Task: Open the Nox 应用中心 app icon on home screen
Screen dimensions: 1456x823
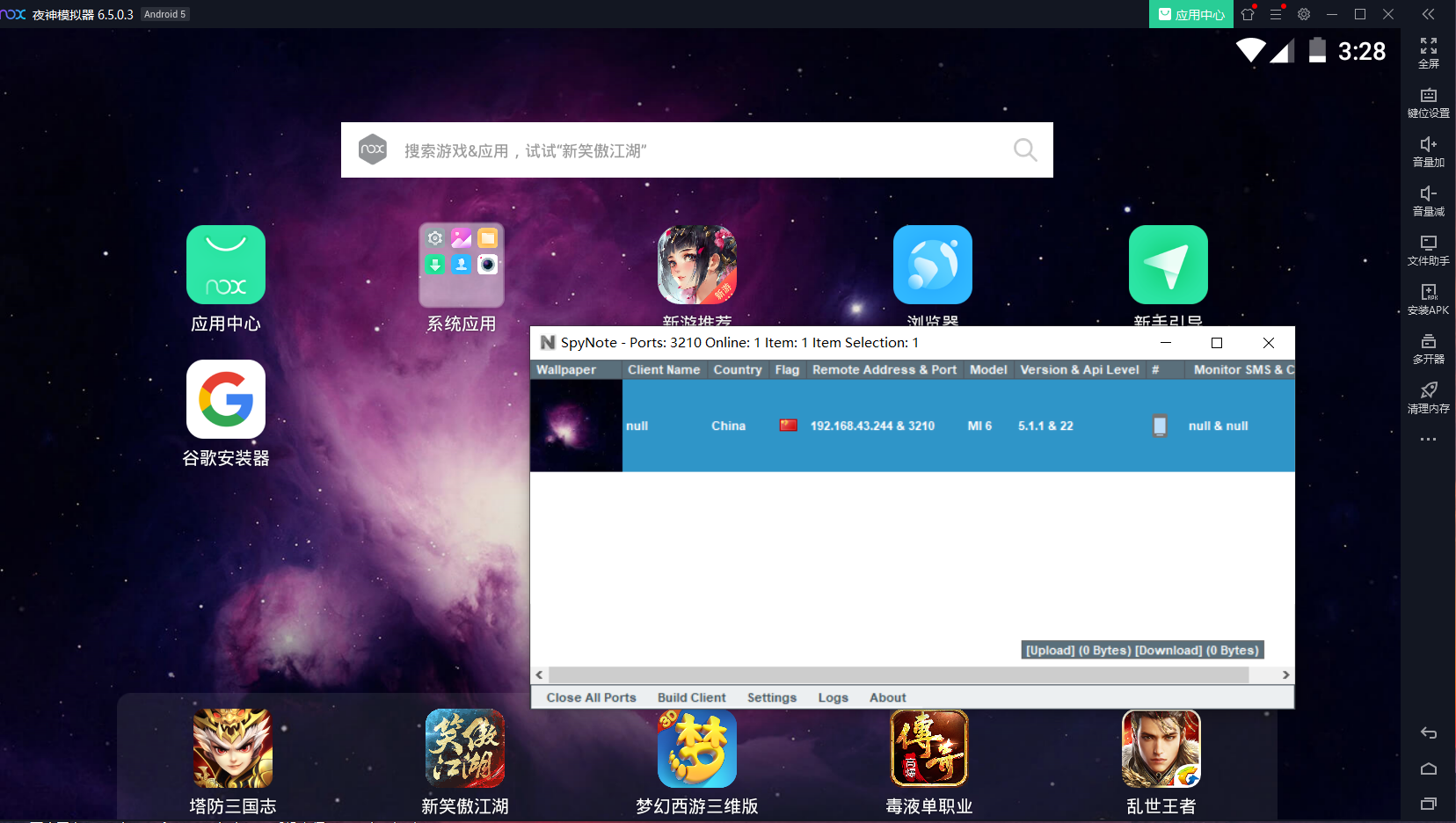Action: 226,265
